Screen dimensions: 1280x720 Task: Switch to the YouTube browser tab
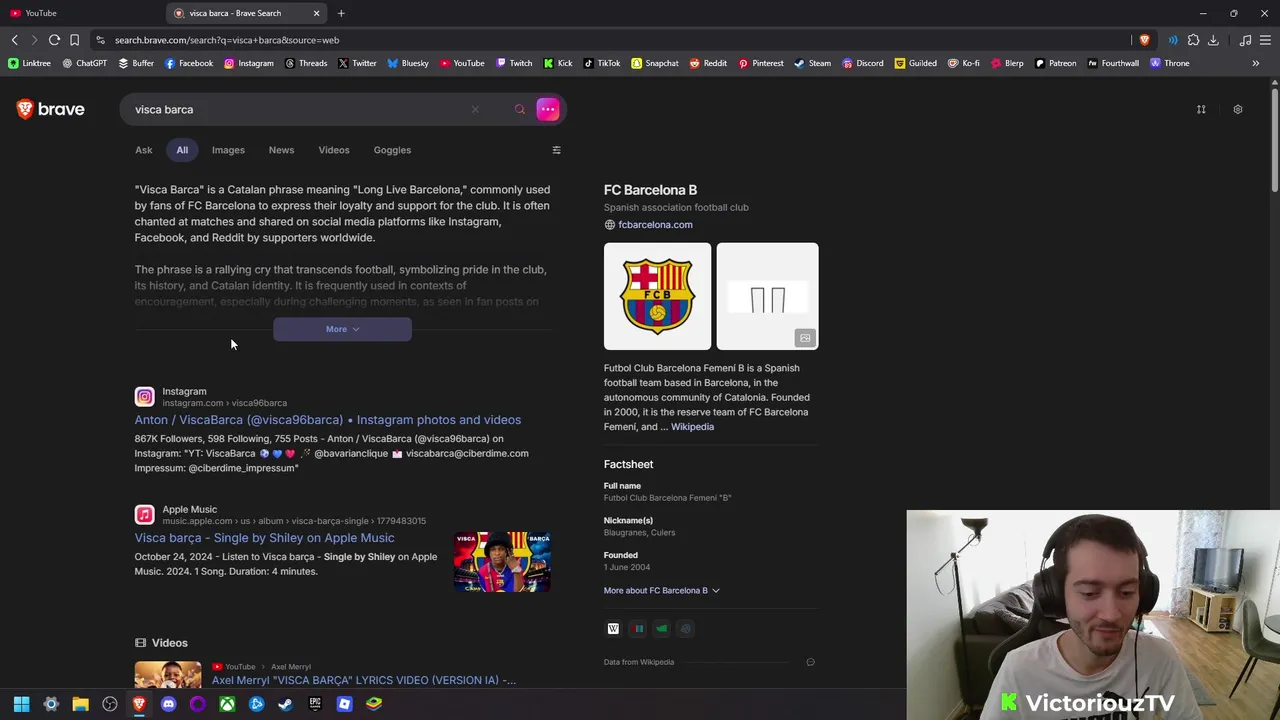coord(82,13)
